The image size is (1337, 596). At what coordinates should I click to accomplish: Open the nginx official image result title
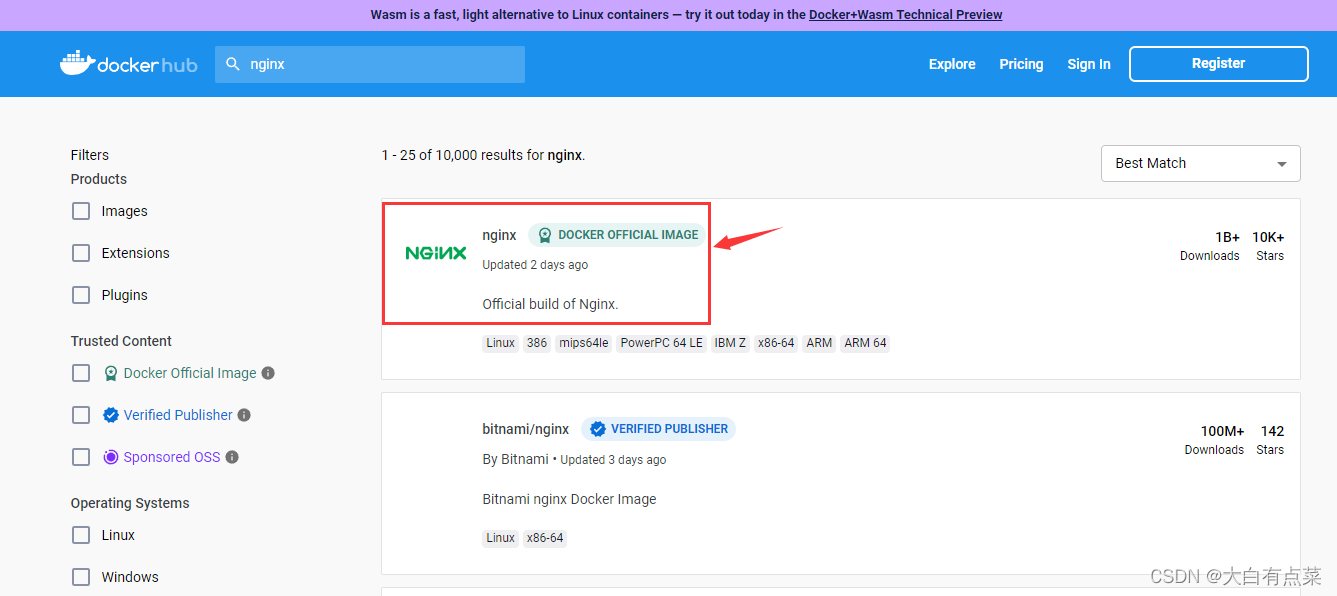pos(499,235)
